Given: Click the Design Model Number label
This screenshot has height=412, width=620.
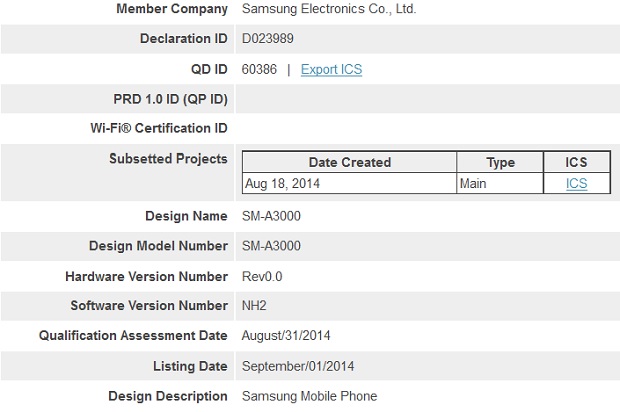Looking at the screenshot, I should (159, 246).
